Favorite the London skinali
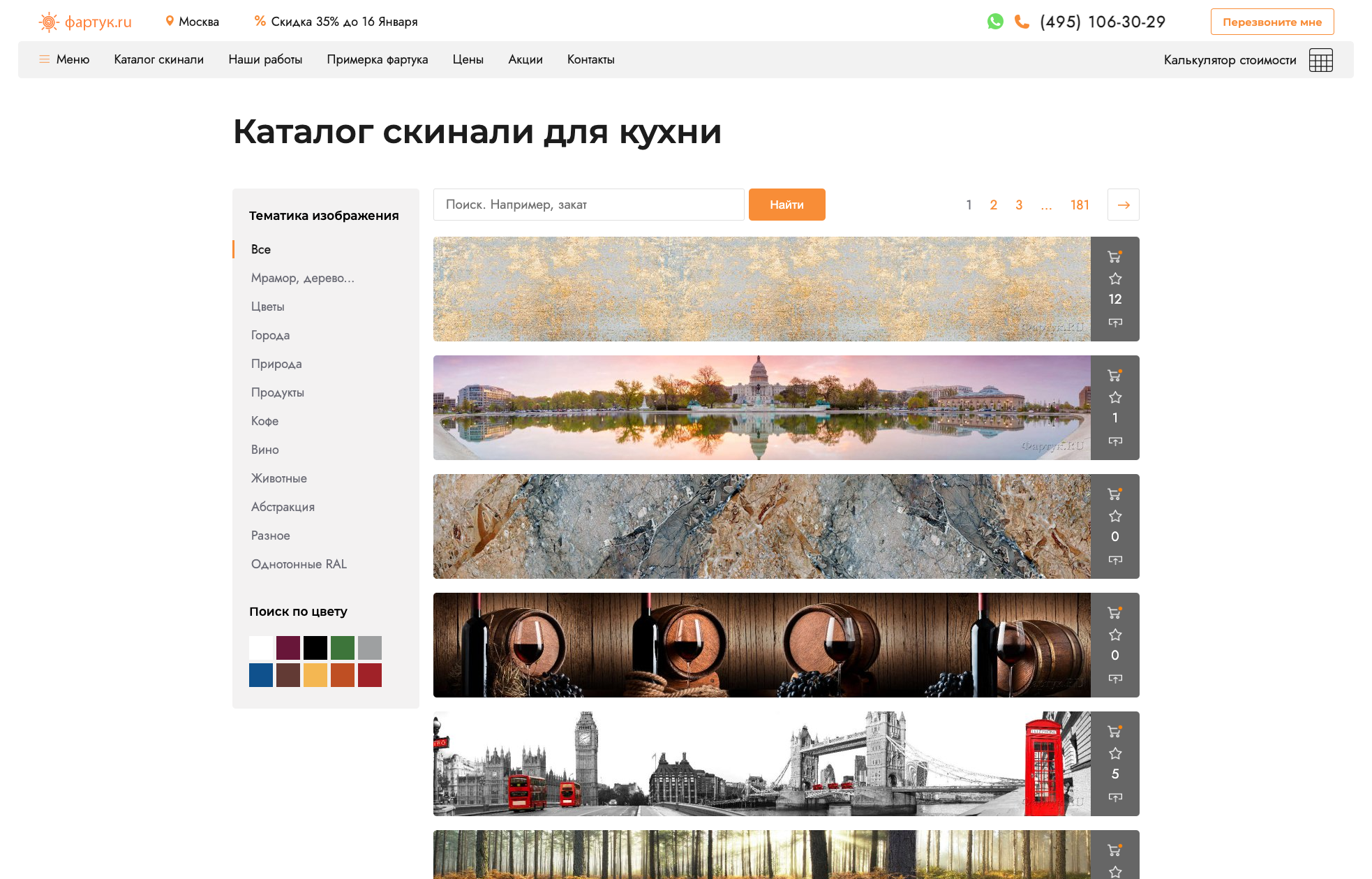The height and width of the screenshot is (879, 1372). (x=1115, y=753)
